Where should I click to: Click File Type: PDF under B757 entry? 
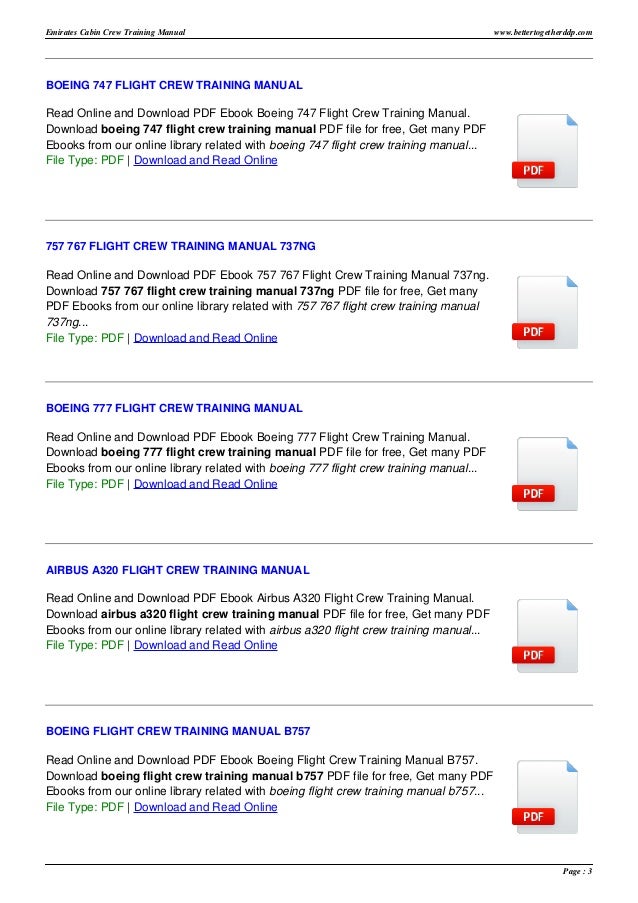85,807
